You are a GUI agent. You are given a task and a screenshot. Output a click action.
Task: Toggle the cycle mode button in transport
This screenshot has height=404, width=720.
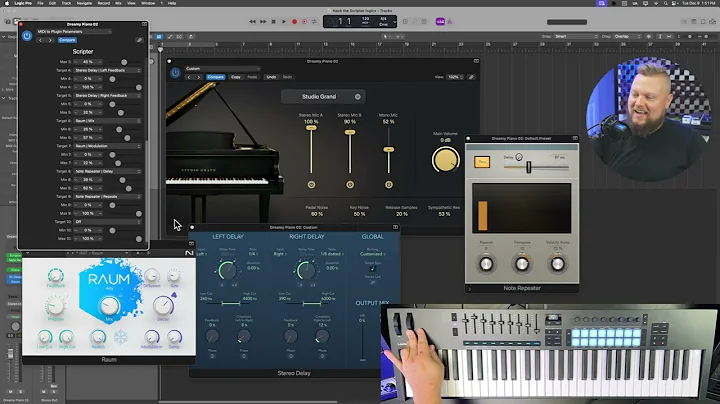coord(314,22)
